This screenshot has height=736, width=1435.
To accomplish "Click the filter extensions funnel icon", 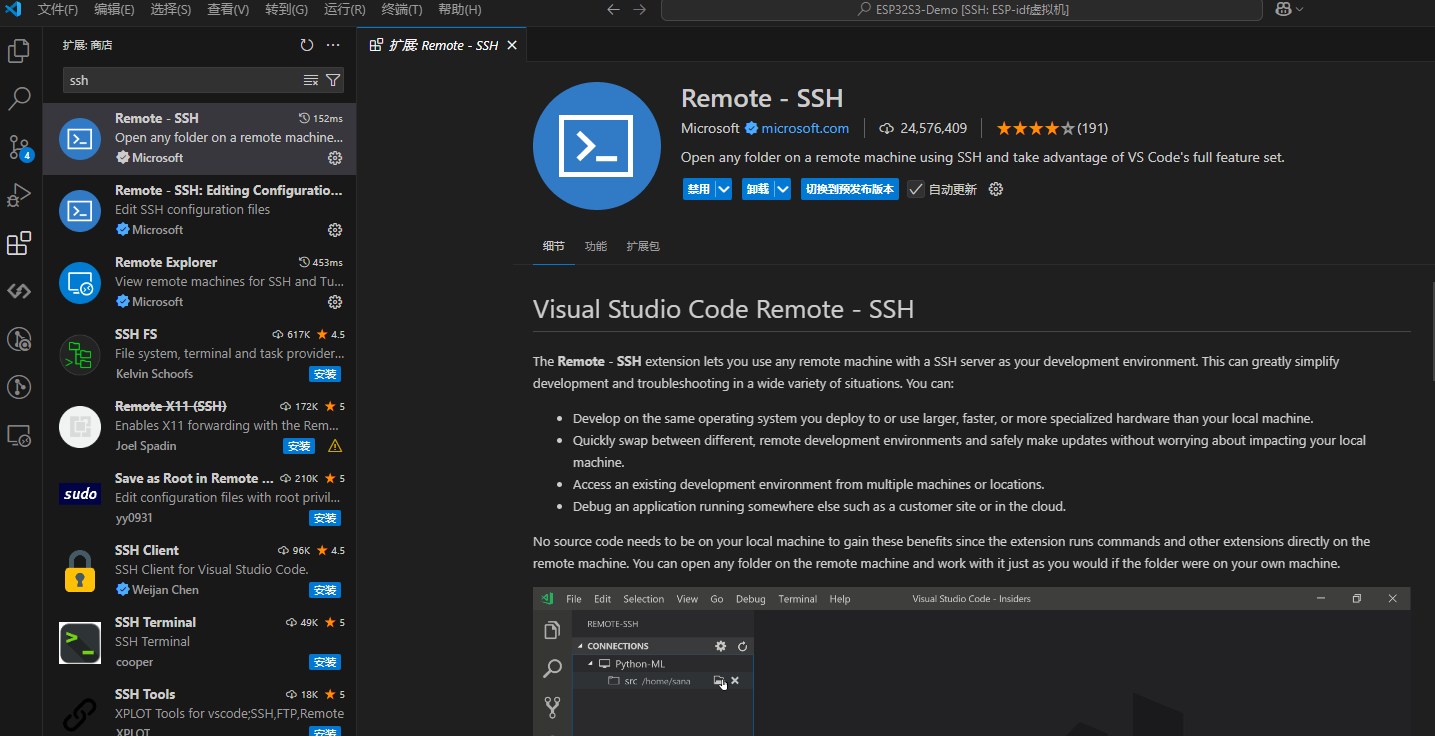I will 334,80.
